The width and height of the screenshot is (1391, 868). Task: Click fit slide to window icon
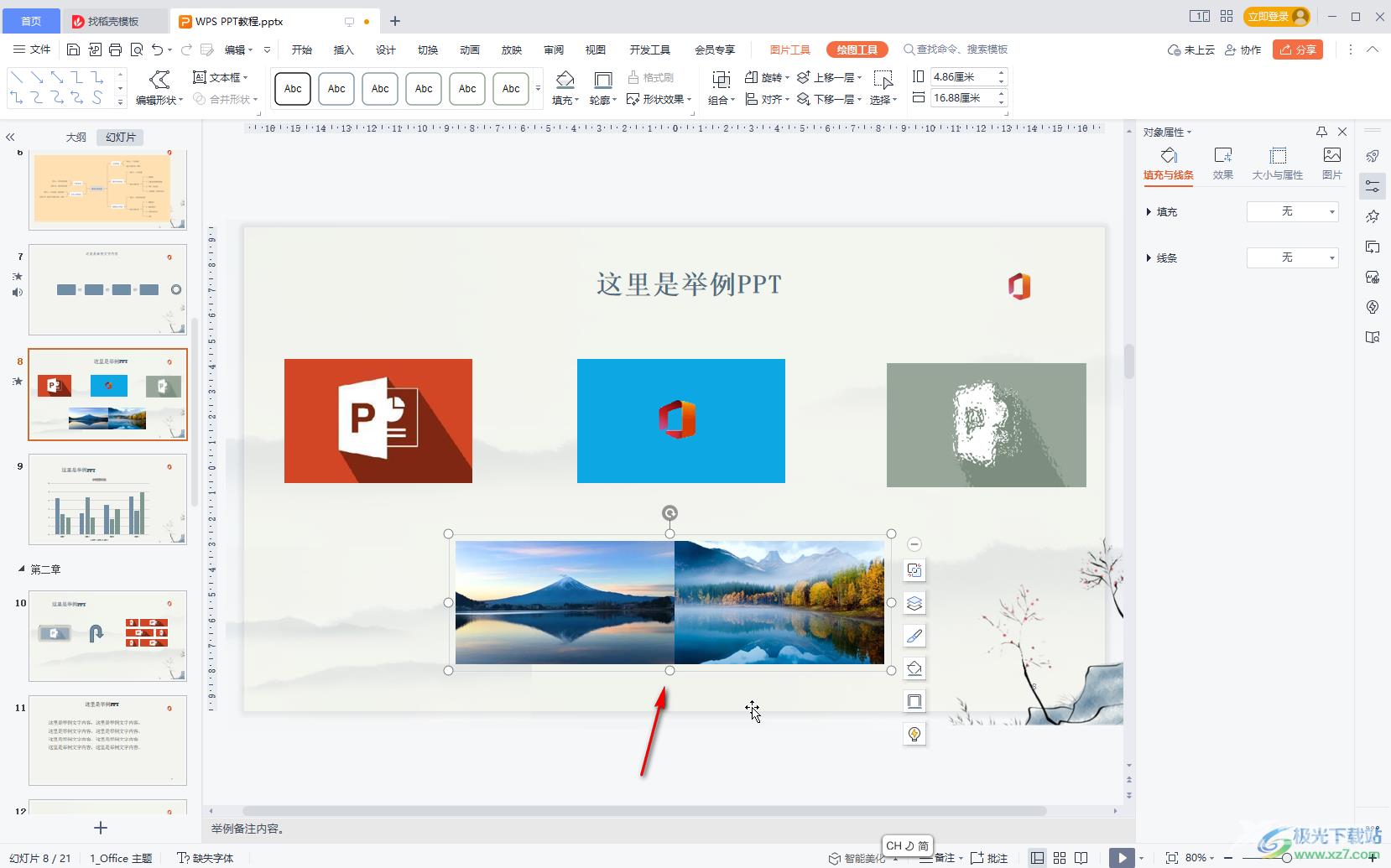[x=1172, y=858]
